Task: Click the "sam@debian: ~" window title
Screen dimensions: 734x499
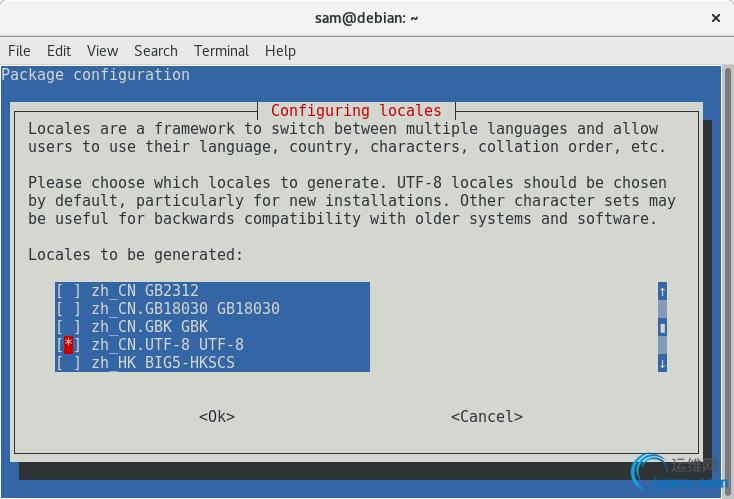Action: click(367, 18)
